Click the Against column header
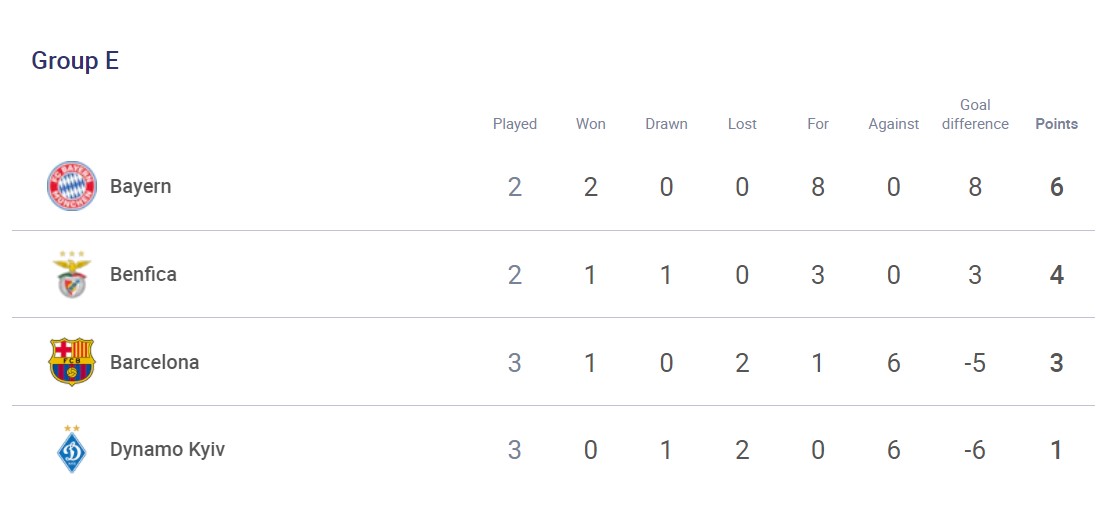1114x528 pixels. (x=894, y=124)
